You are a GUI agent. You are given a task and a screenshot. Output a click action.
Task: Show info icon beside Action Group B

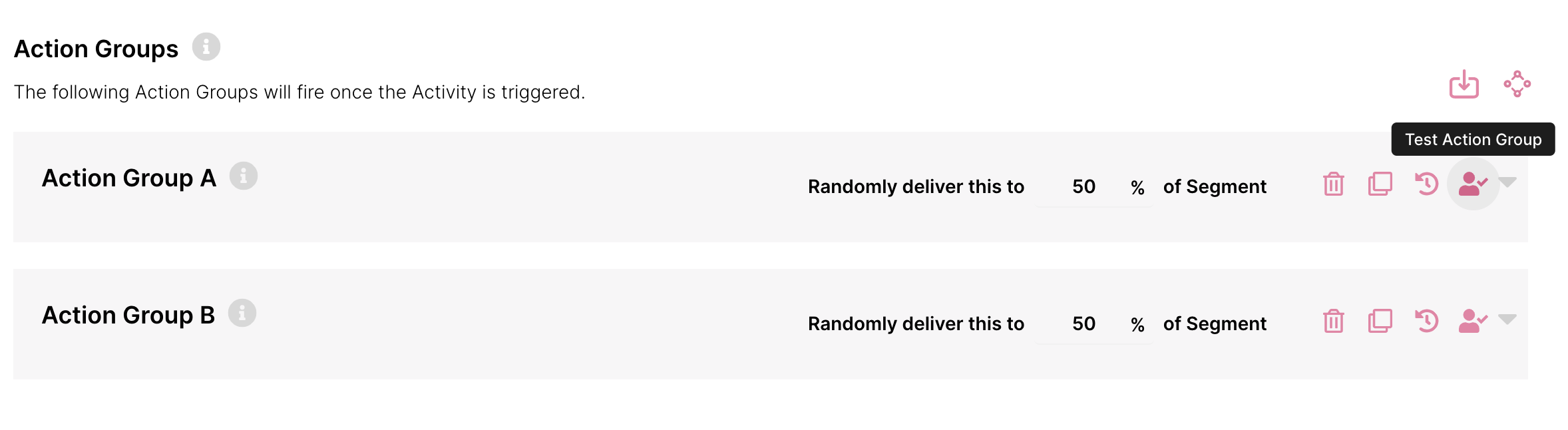coord(242,313)
